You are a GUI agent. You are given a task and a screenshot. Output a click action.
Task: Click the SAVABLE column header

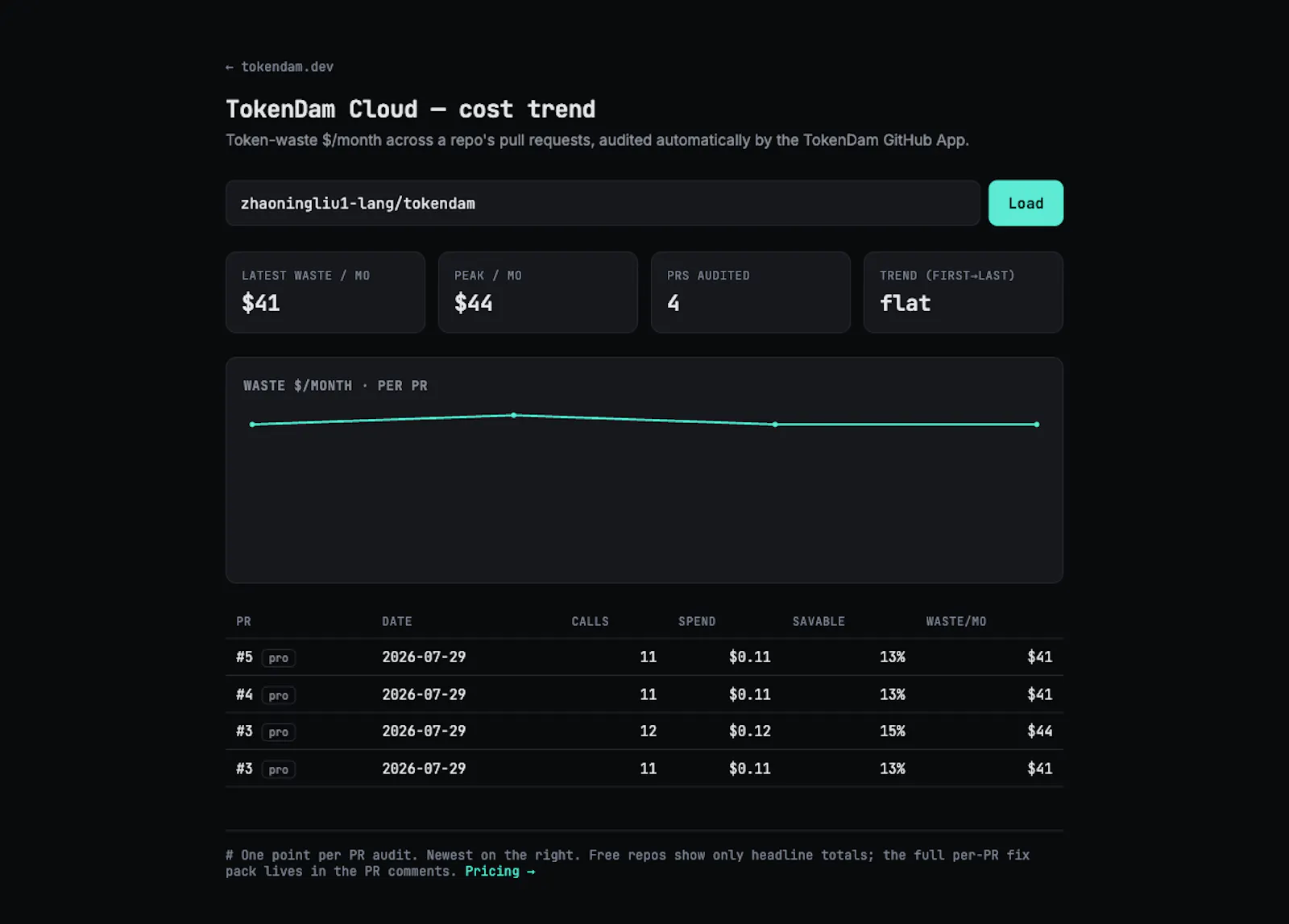tap(819, 622)
